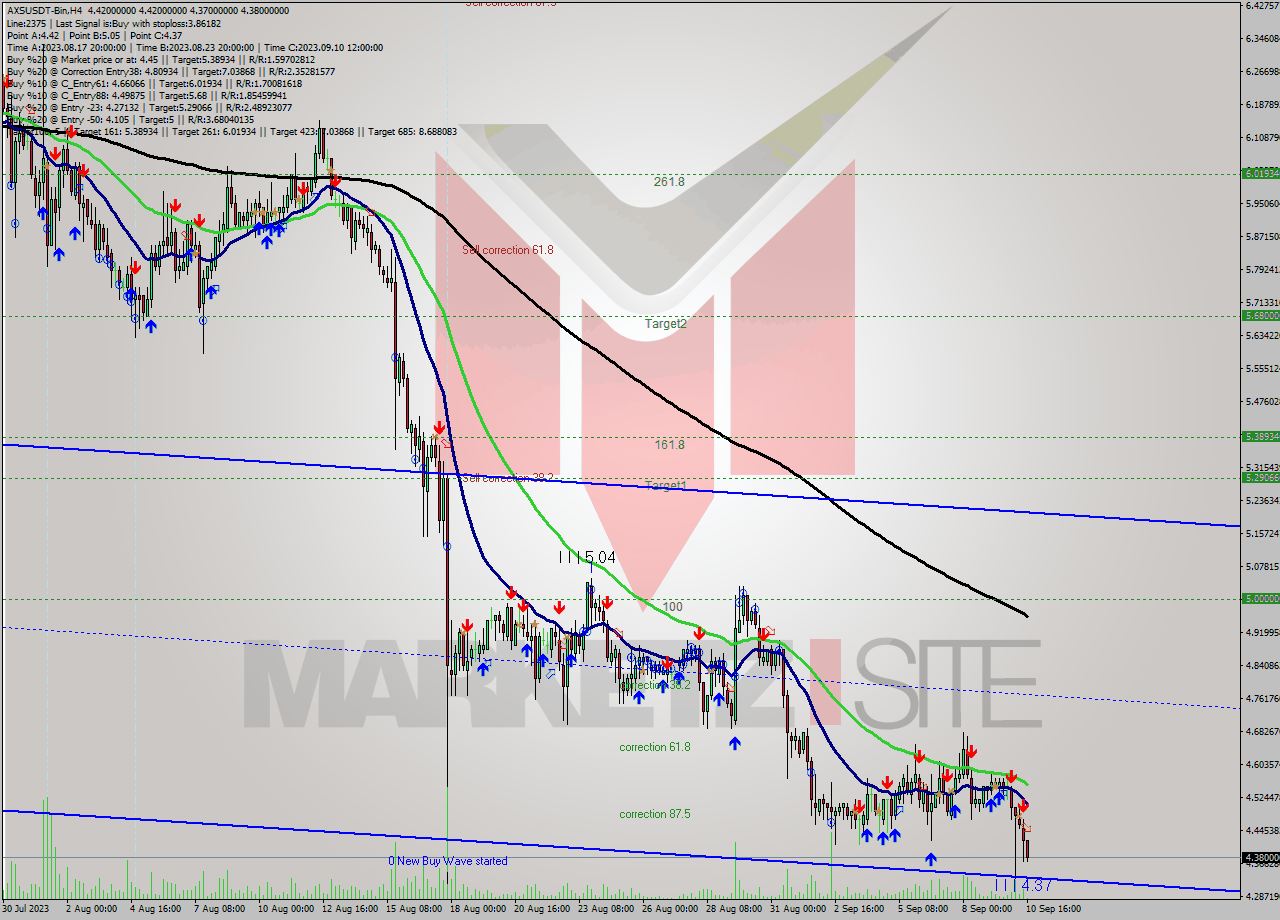Click the 'Sell correction 61.8' label
Screen dimensions: 1280x920
(508, 250)
